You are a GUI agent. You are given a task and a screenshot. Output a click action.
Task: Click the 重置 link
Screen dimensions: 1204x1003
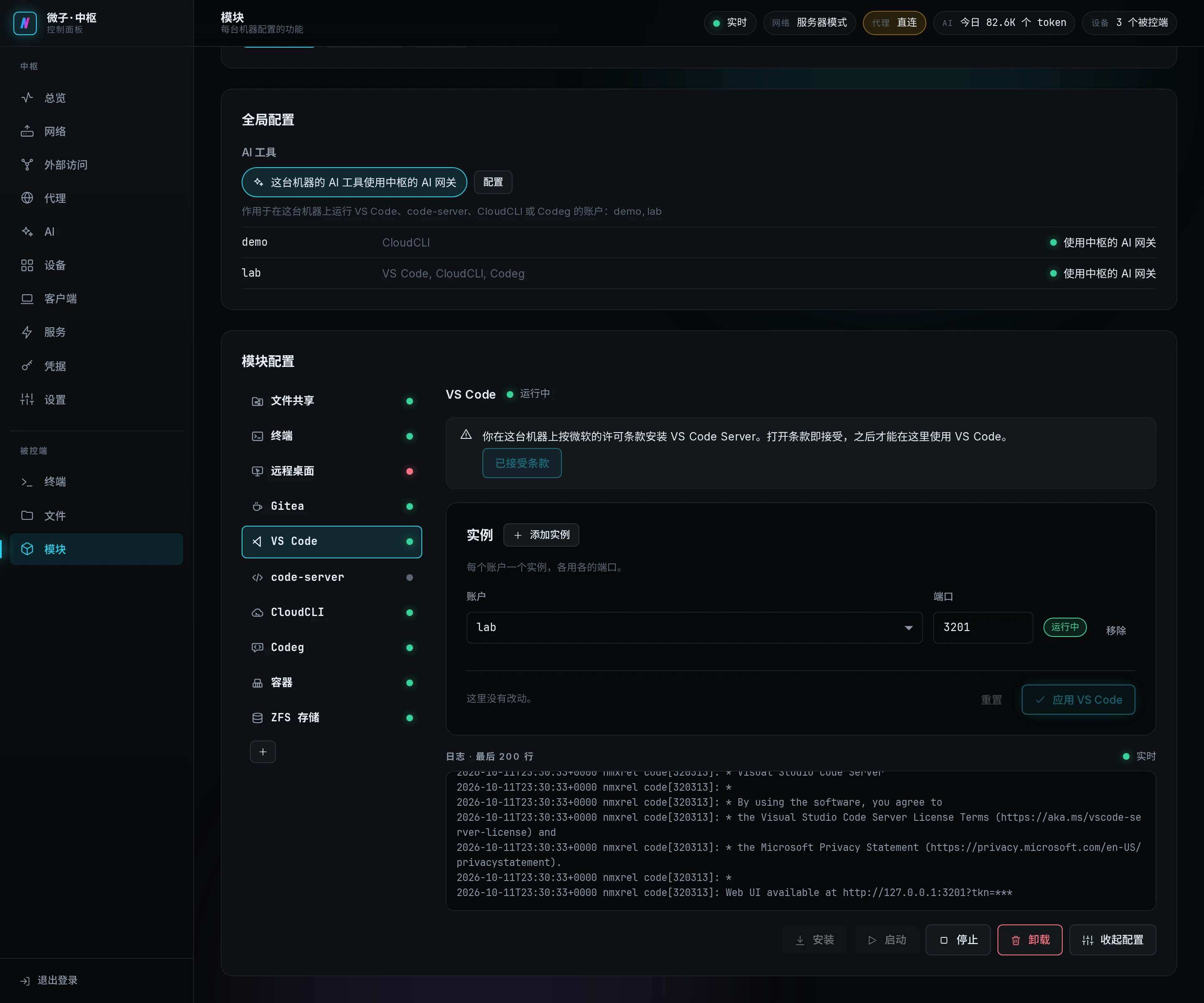coord(991,700)
